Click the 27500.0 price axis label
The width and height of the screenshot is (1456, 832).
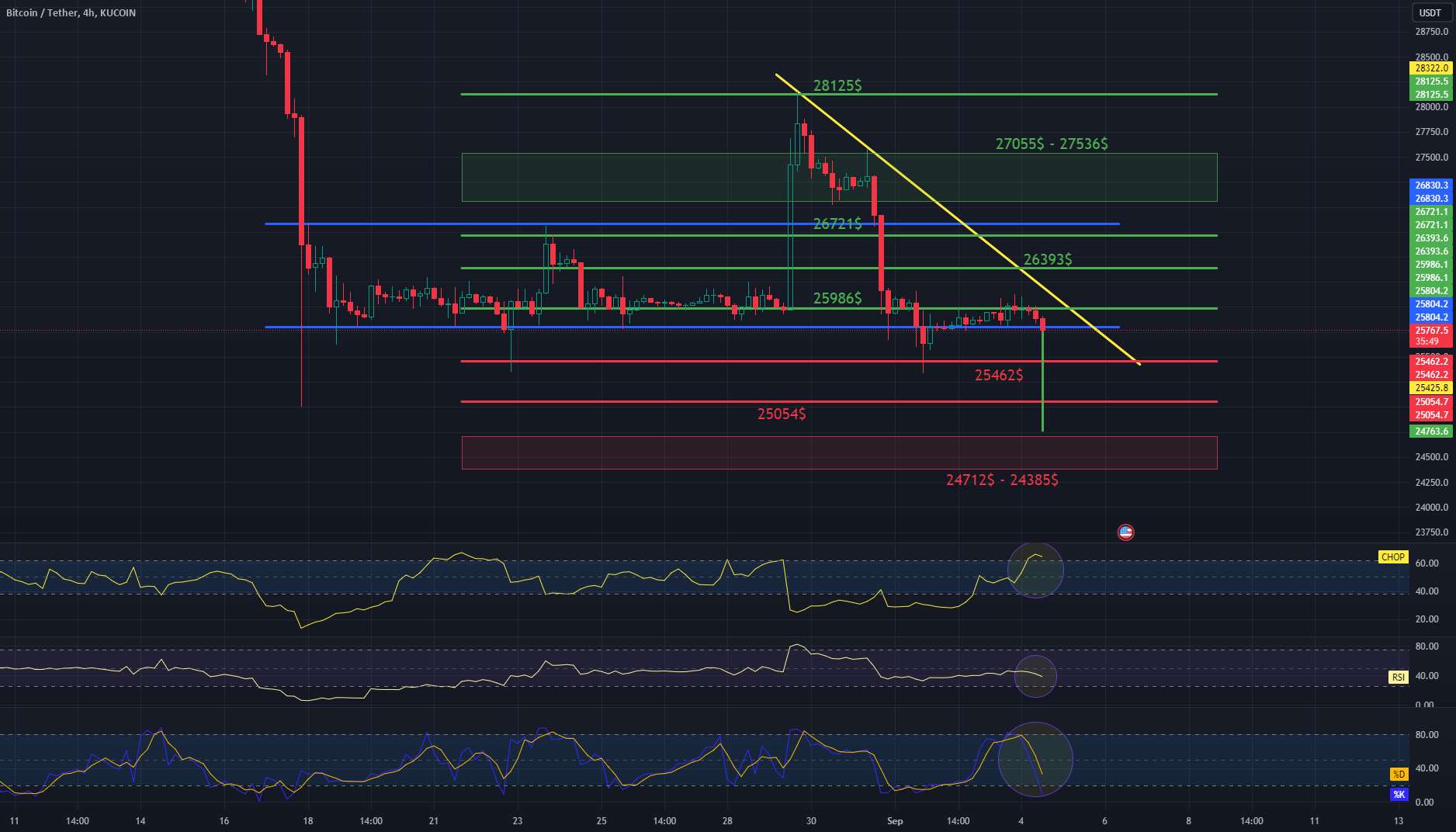tap(1431, 158)
